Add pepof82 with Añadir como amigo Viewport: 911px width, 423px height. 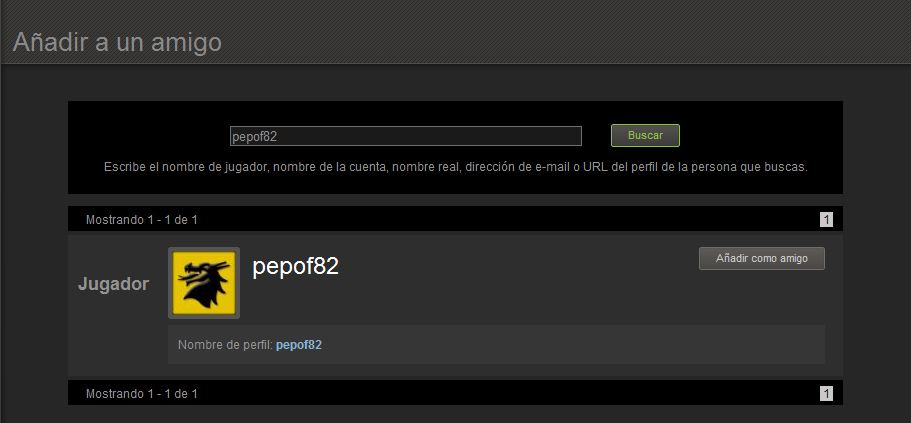(762, 259)
